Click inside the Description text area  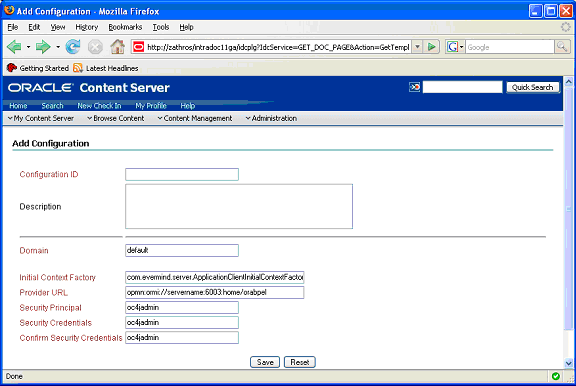[239, 206]
